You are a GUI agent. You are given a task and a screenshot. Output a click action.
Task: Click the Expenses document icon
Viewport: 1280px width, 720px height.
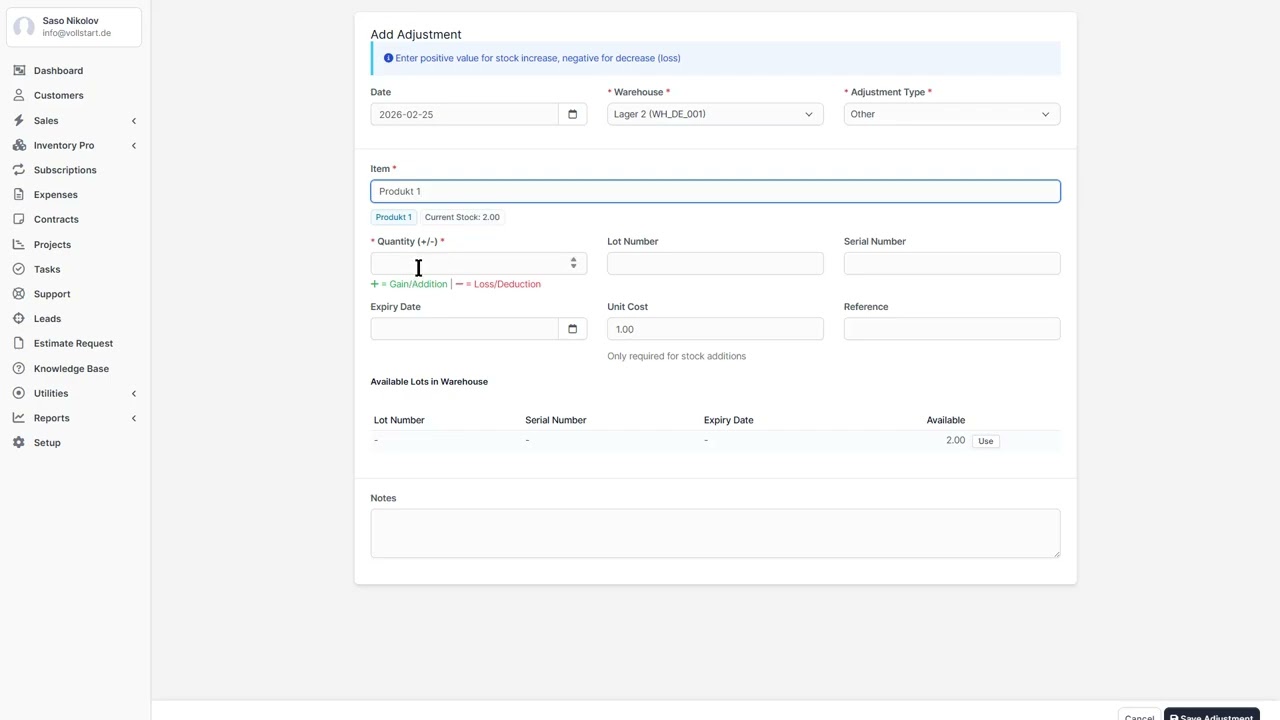[x=19, y=195]
